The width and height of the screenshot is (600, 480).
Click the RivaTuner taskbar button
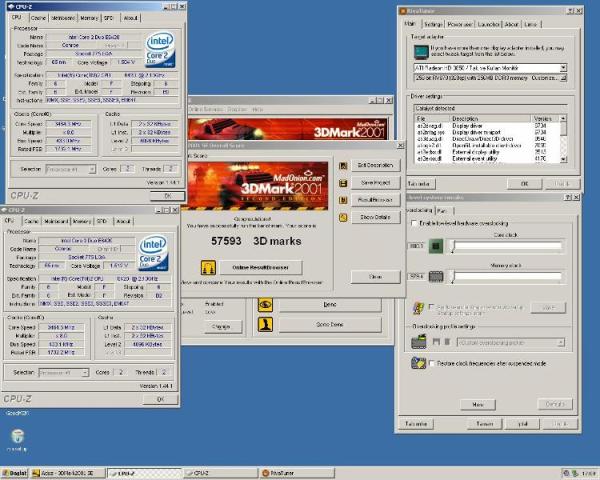coord(297,473)
